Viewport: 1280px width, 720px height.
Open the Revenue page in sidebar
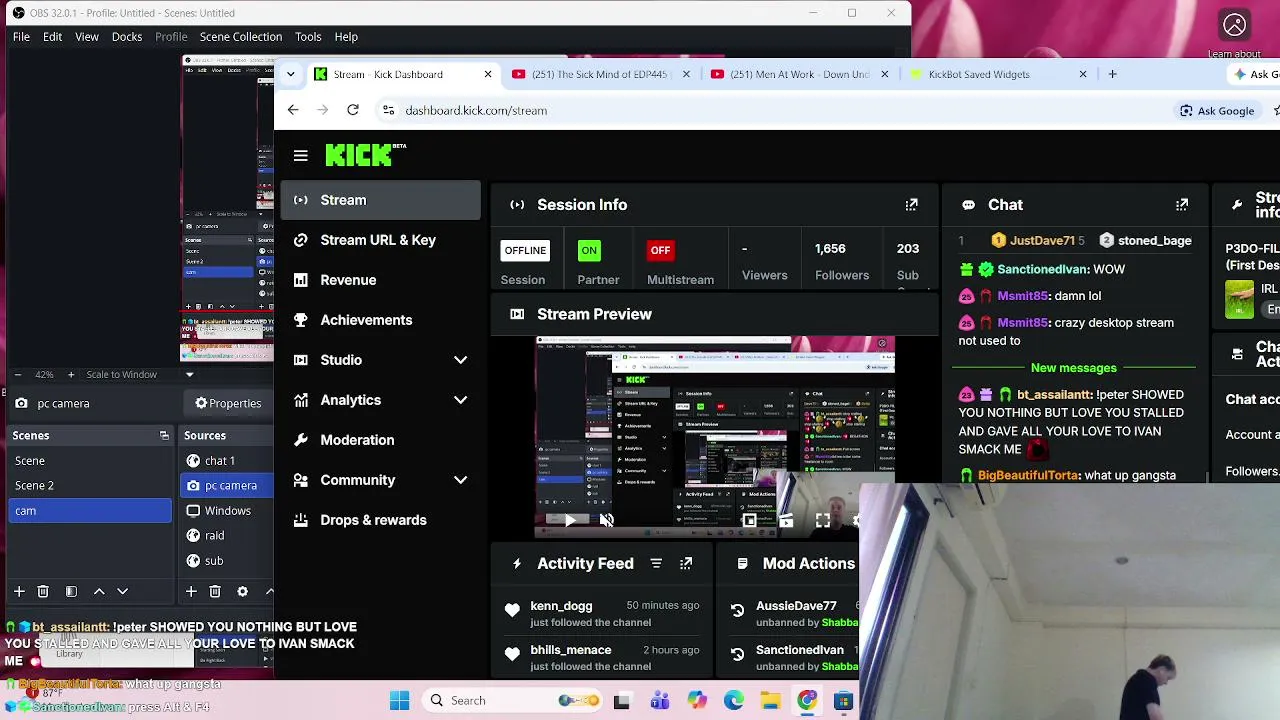click(x=380, y=280)
